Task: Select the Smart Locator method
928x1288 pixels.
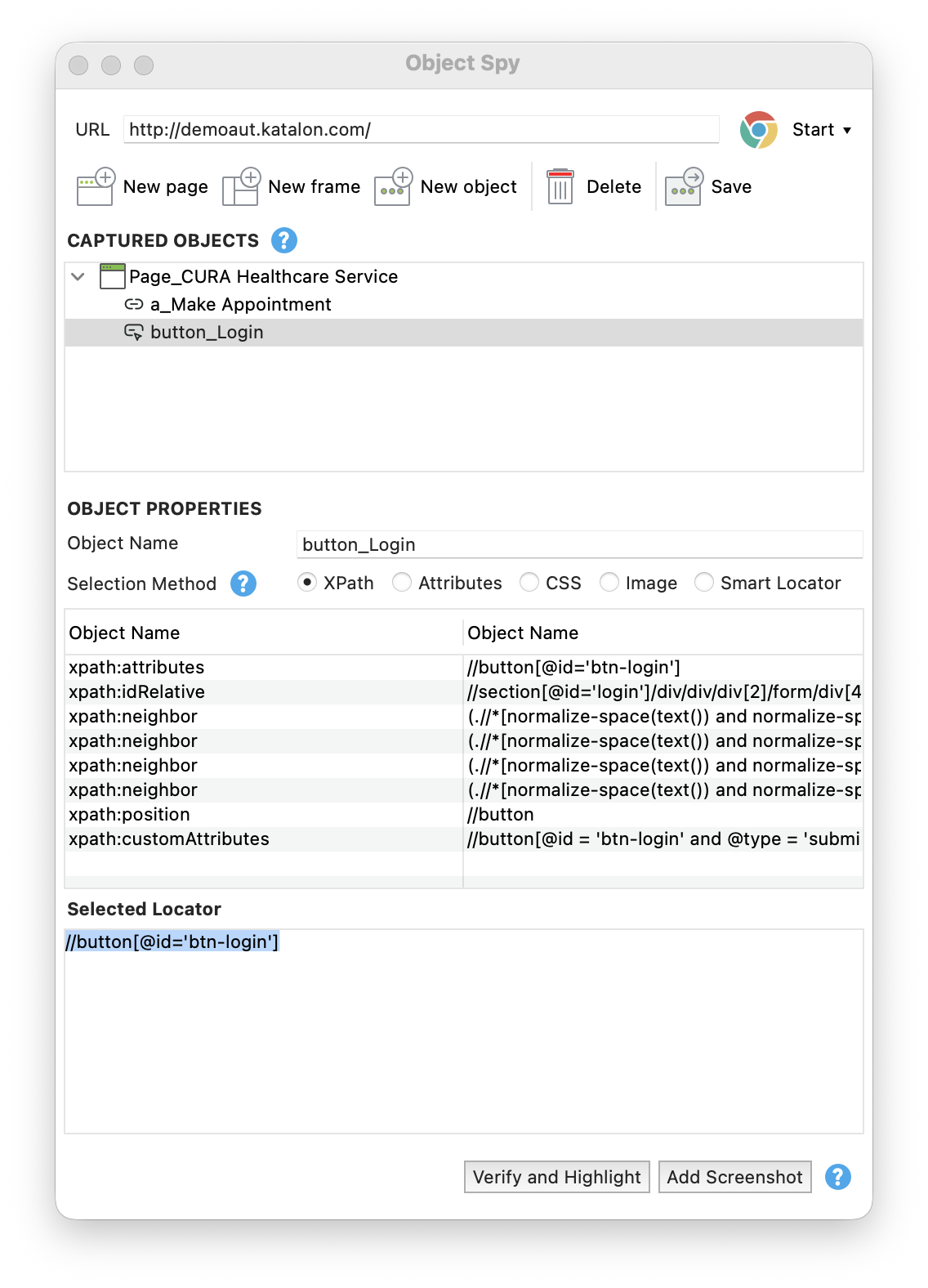Action: 704,583
